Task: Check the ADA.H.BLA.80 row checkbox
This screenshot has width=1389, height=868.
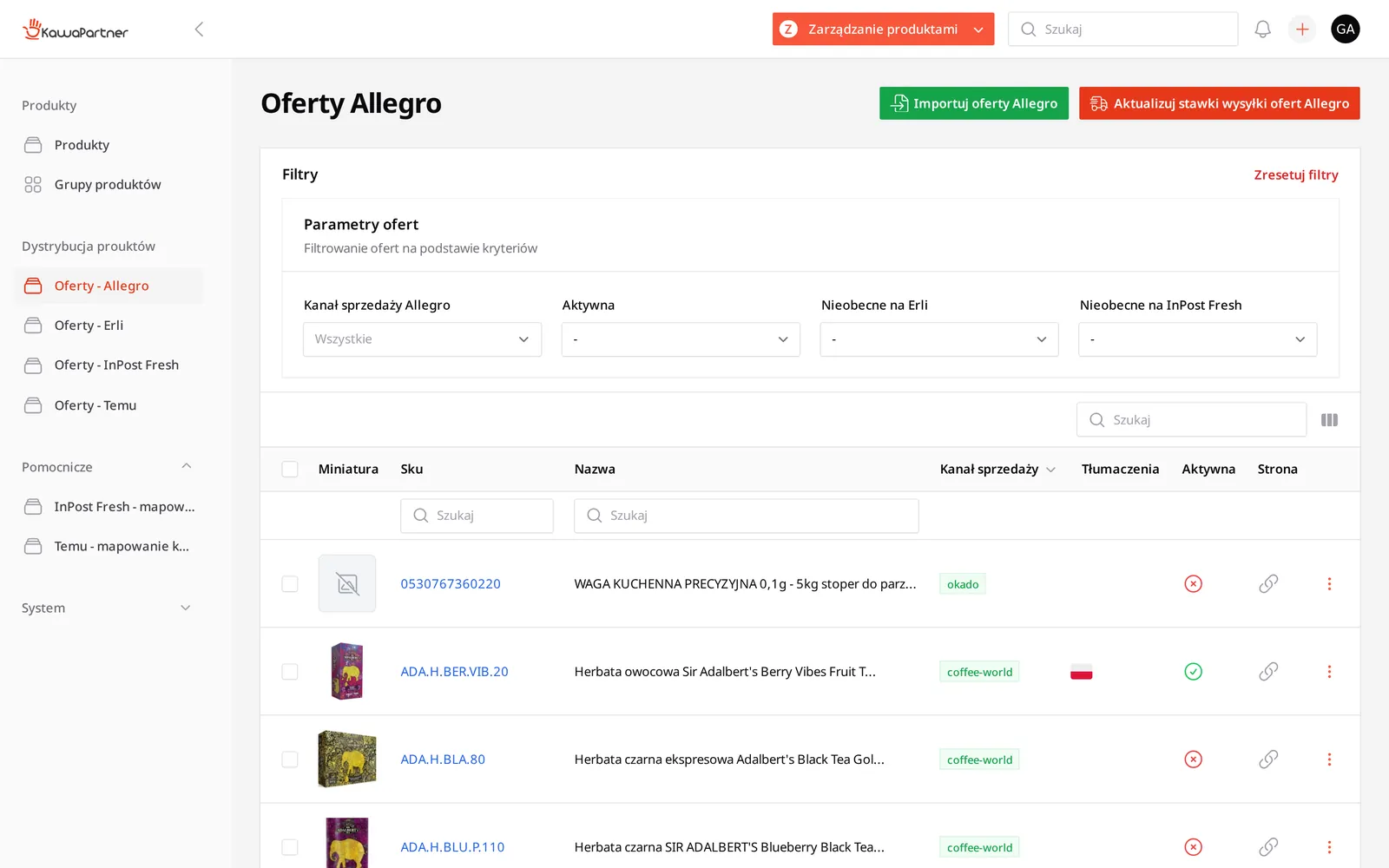Action: coord(290,759)
